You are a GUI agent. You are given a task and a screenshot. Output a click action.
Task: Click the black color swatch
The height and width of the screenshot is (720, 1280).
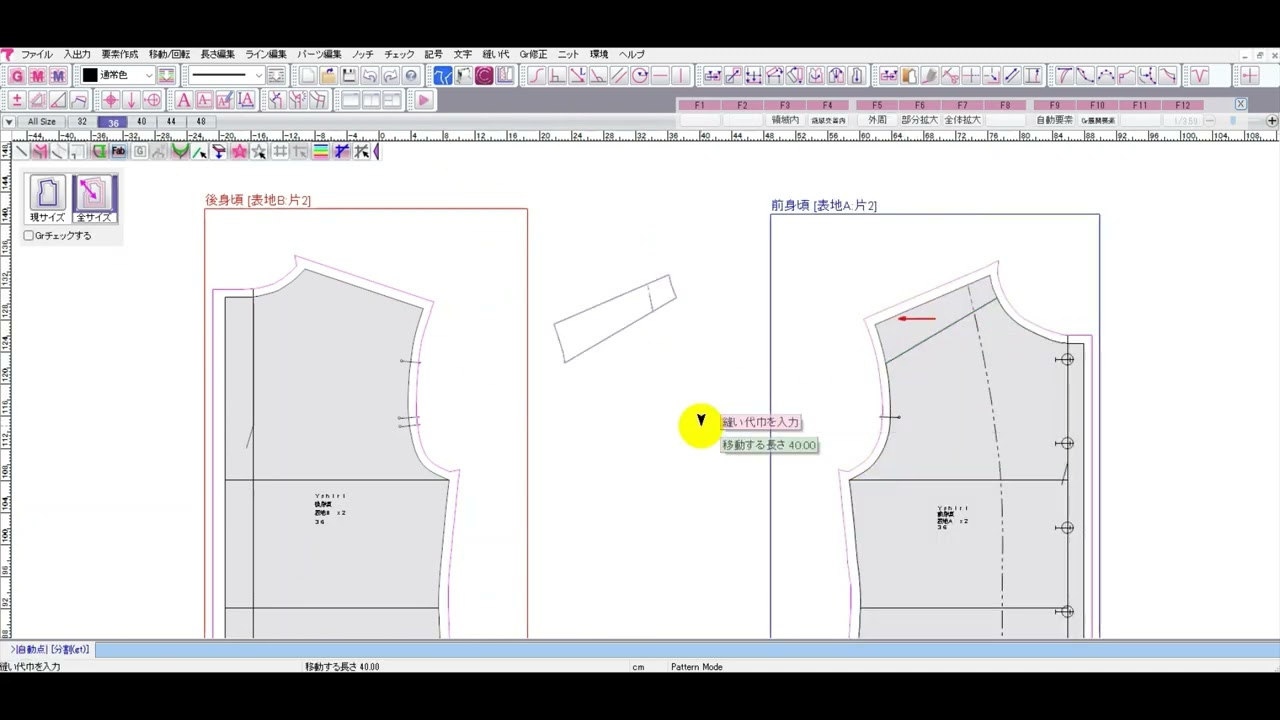(89, 76)
